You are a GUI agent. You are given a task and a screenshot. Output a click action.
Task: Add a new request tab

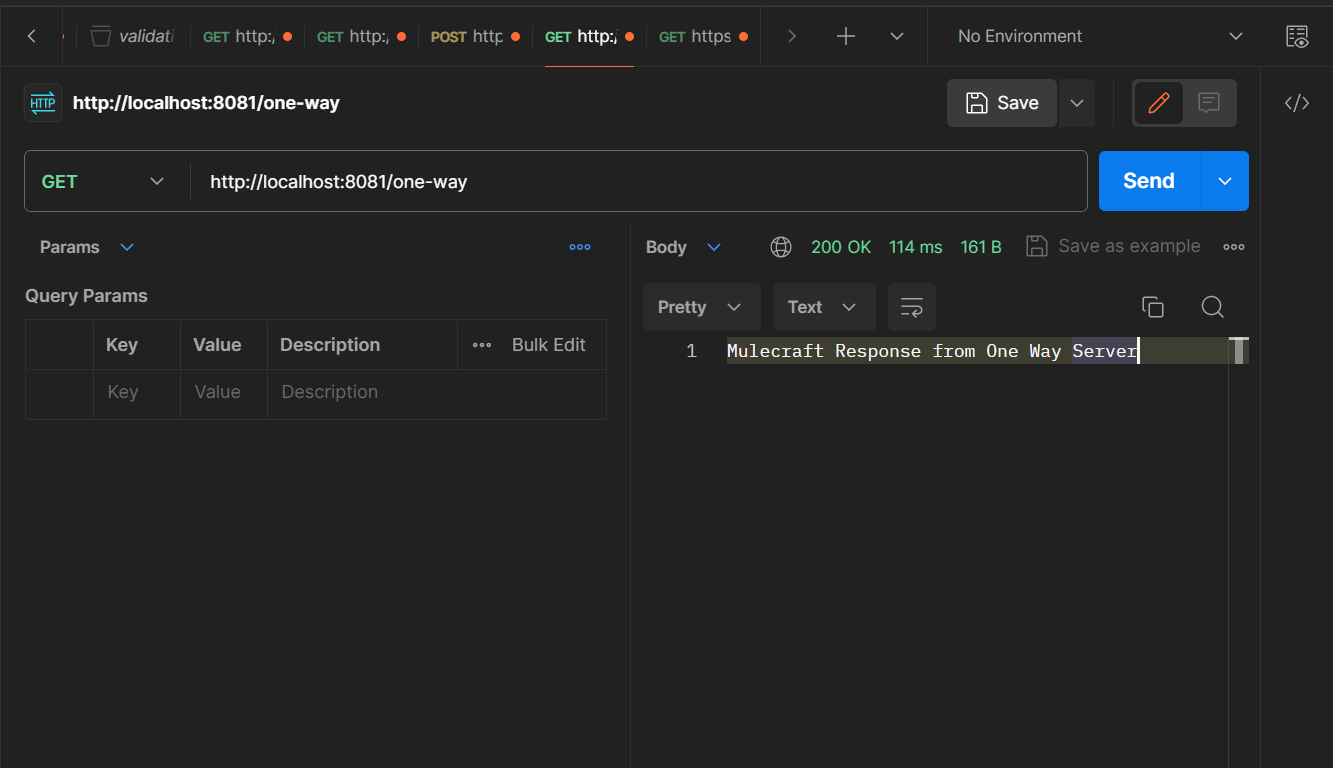(846, 37)
